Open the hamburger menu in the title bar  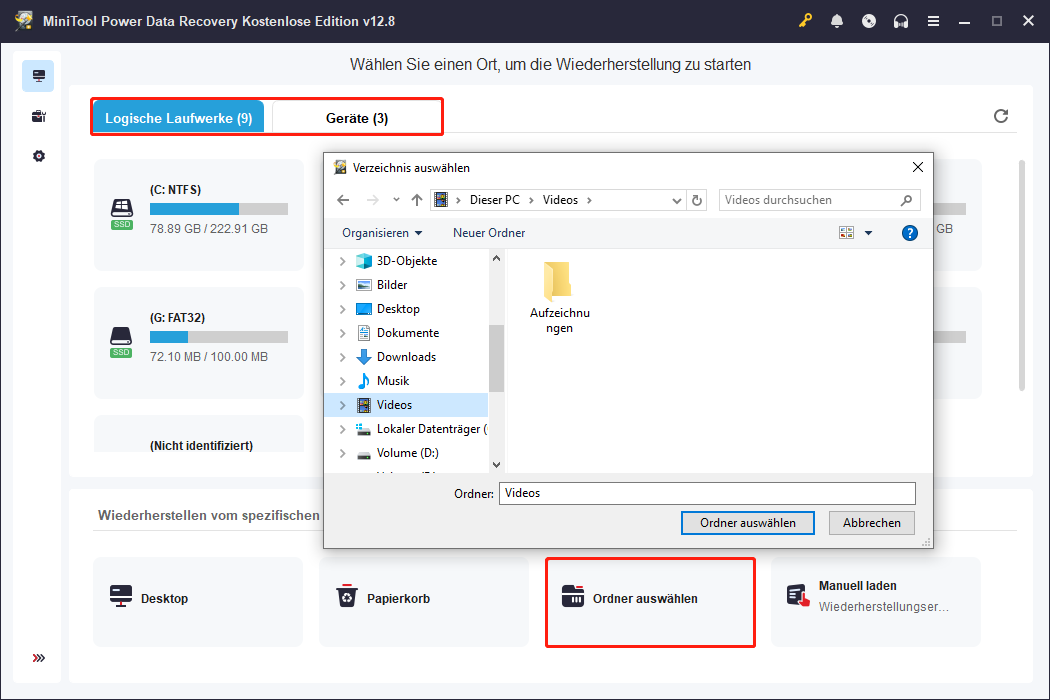pyautogui.click(x=933, y=20)
